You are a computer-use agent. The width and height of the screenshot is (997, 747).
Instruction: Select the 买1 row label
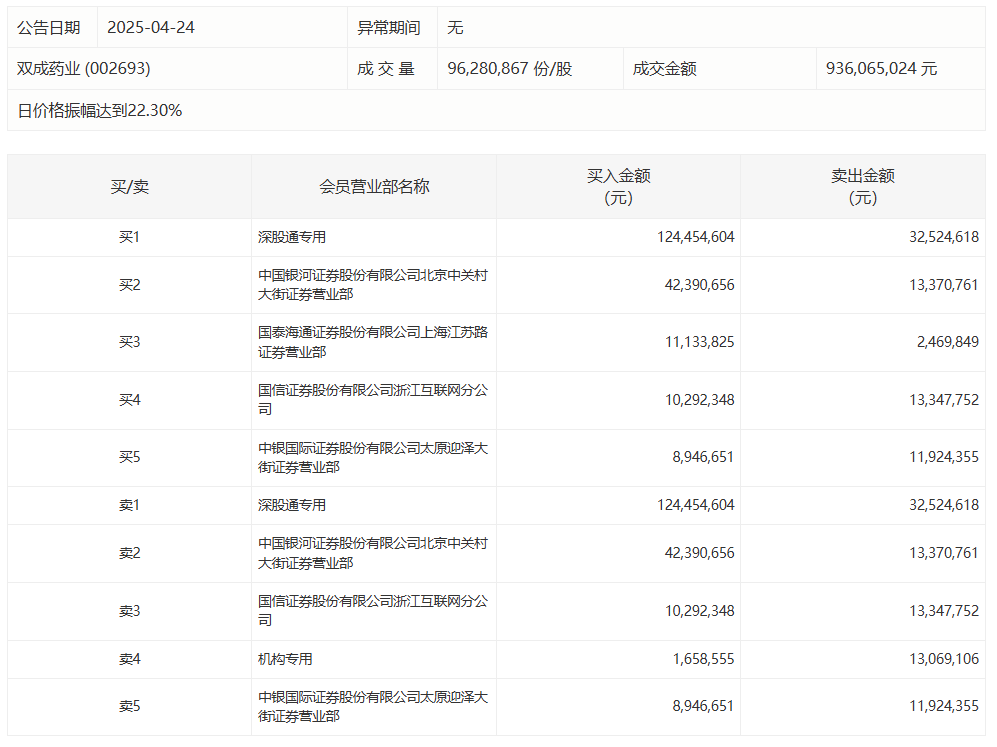coord(129,237)
